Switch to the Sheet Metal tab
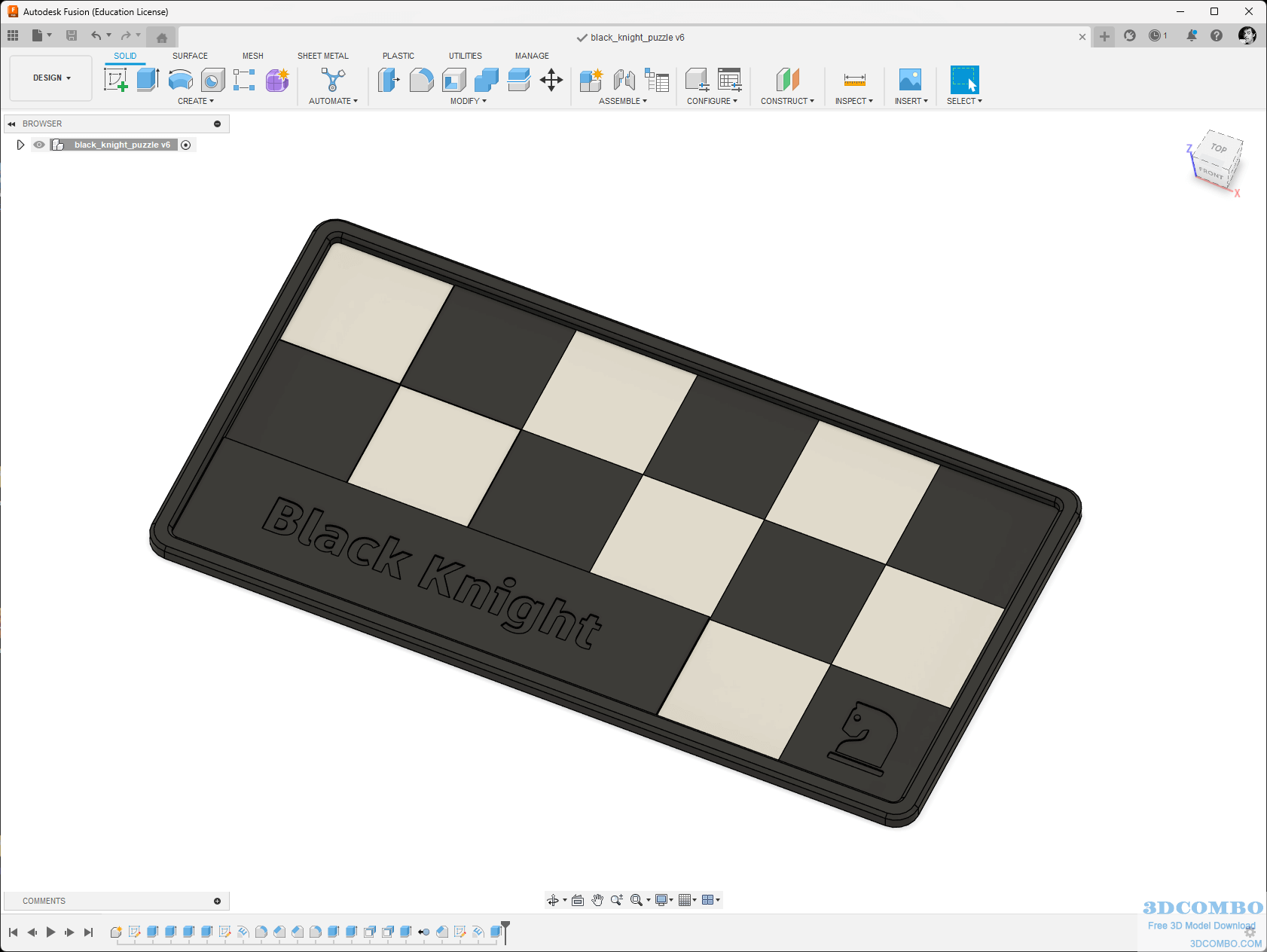 (x=323, y=55)
